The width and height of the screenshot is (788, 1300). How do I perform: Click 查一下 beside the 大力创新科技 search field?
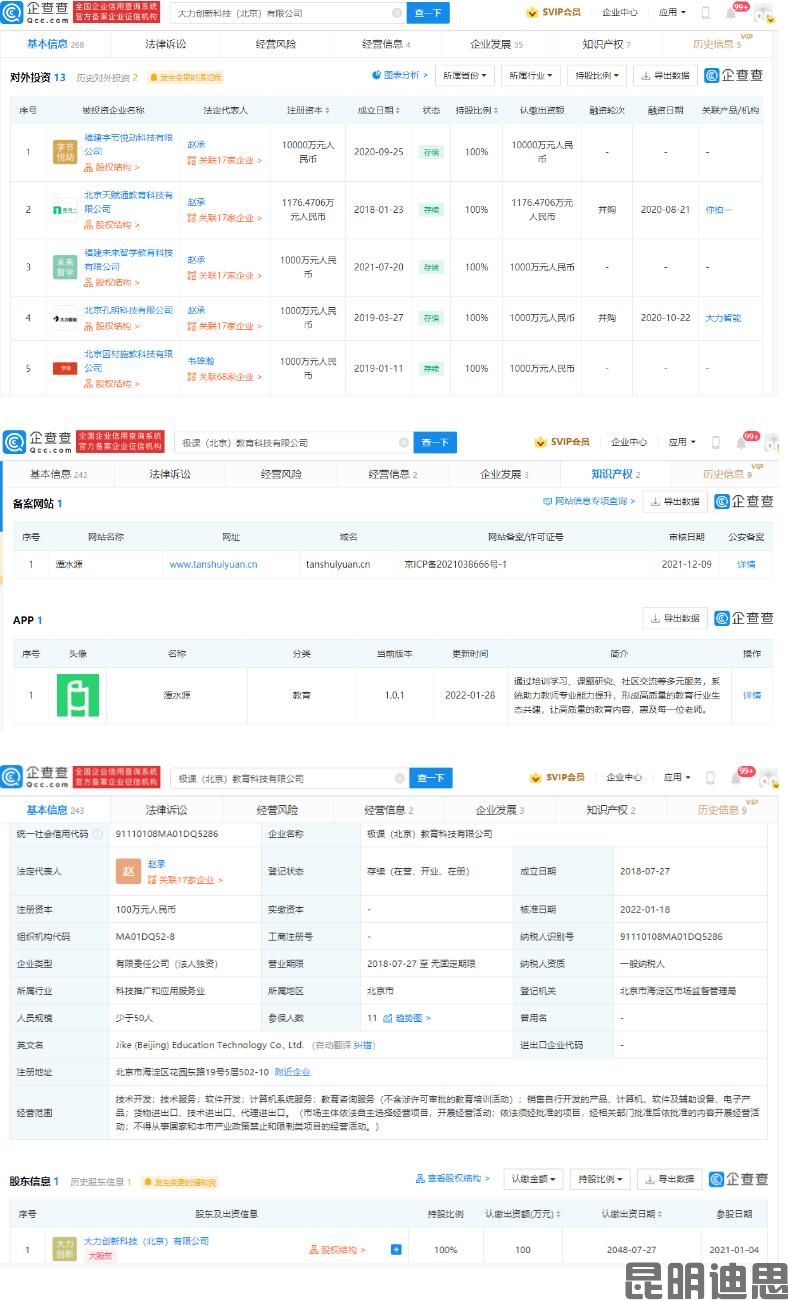pos(428,13)
